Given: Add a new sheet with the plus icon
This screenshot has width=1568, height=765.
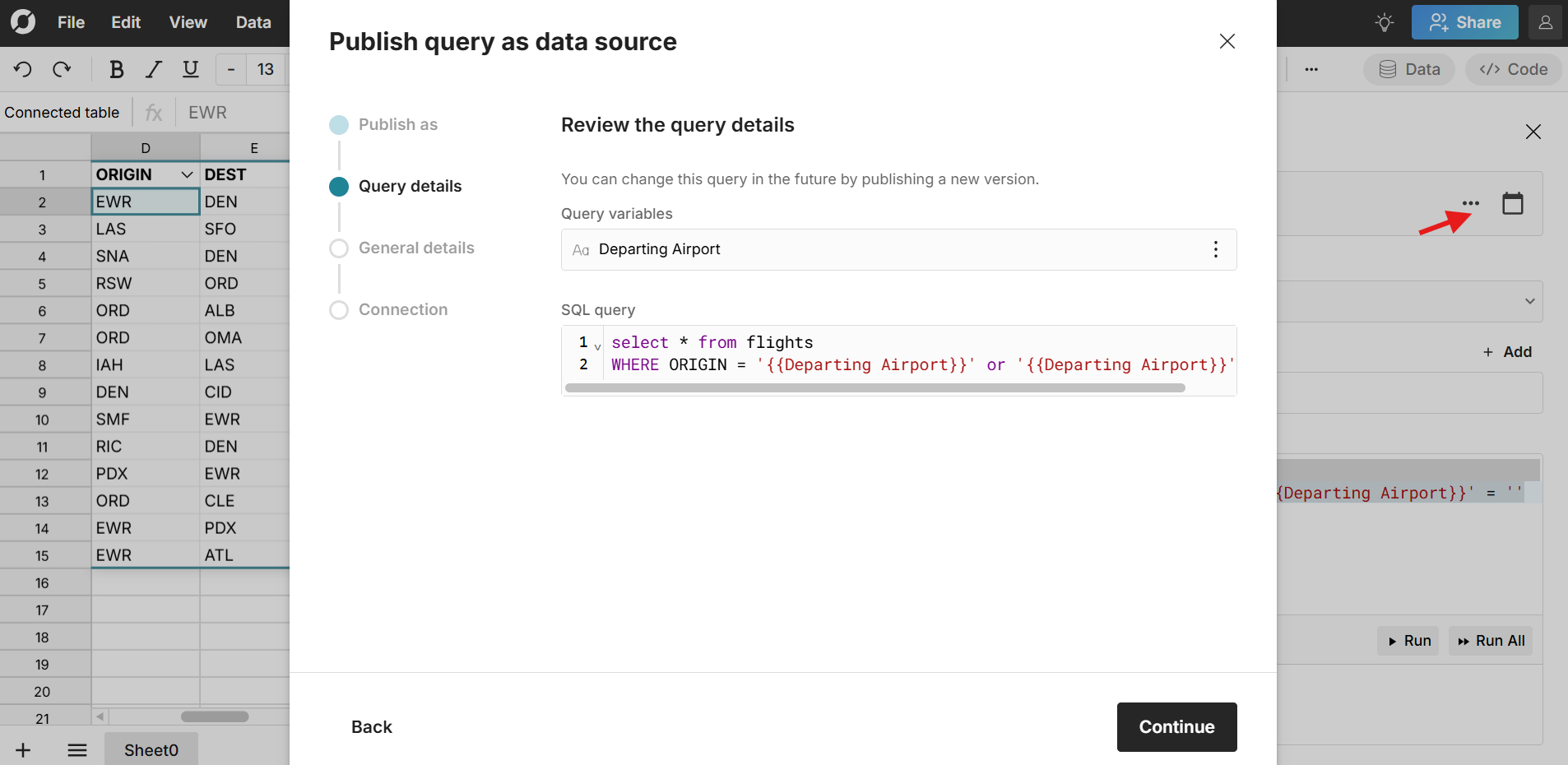Looking at the screenshot, I should pyautogui.click(x=22, y=749).
